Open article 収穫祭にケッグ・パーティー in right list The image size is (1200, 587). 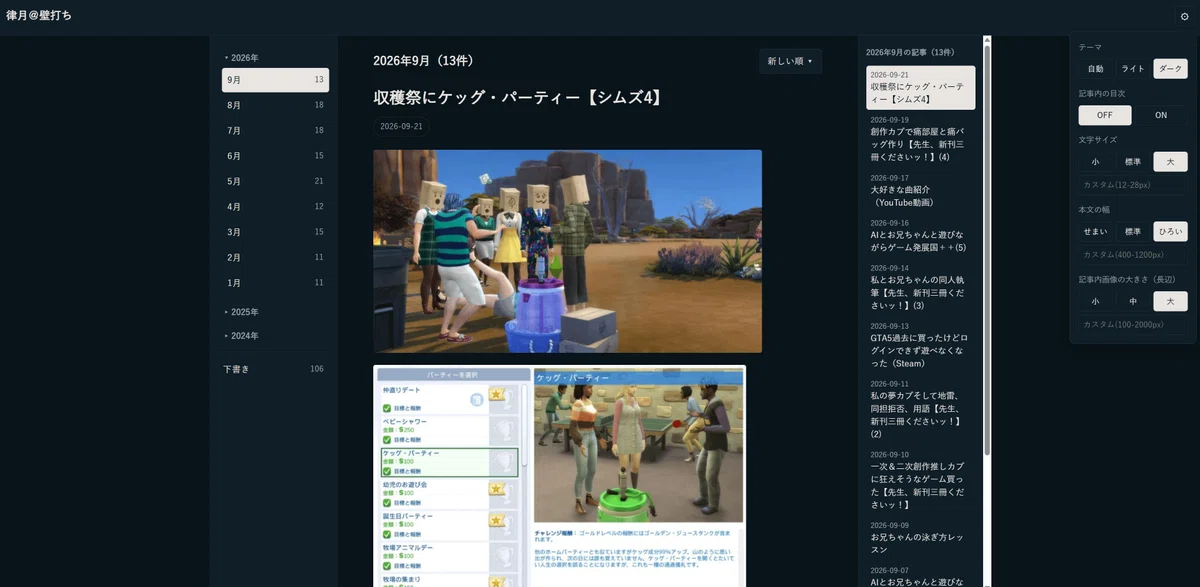(920, 87)
